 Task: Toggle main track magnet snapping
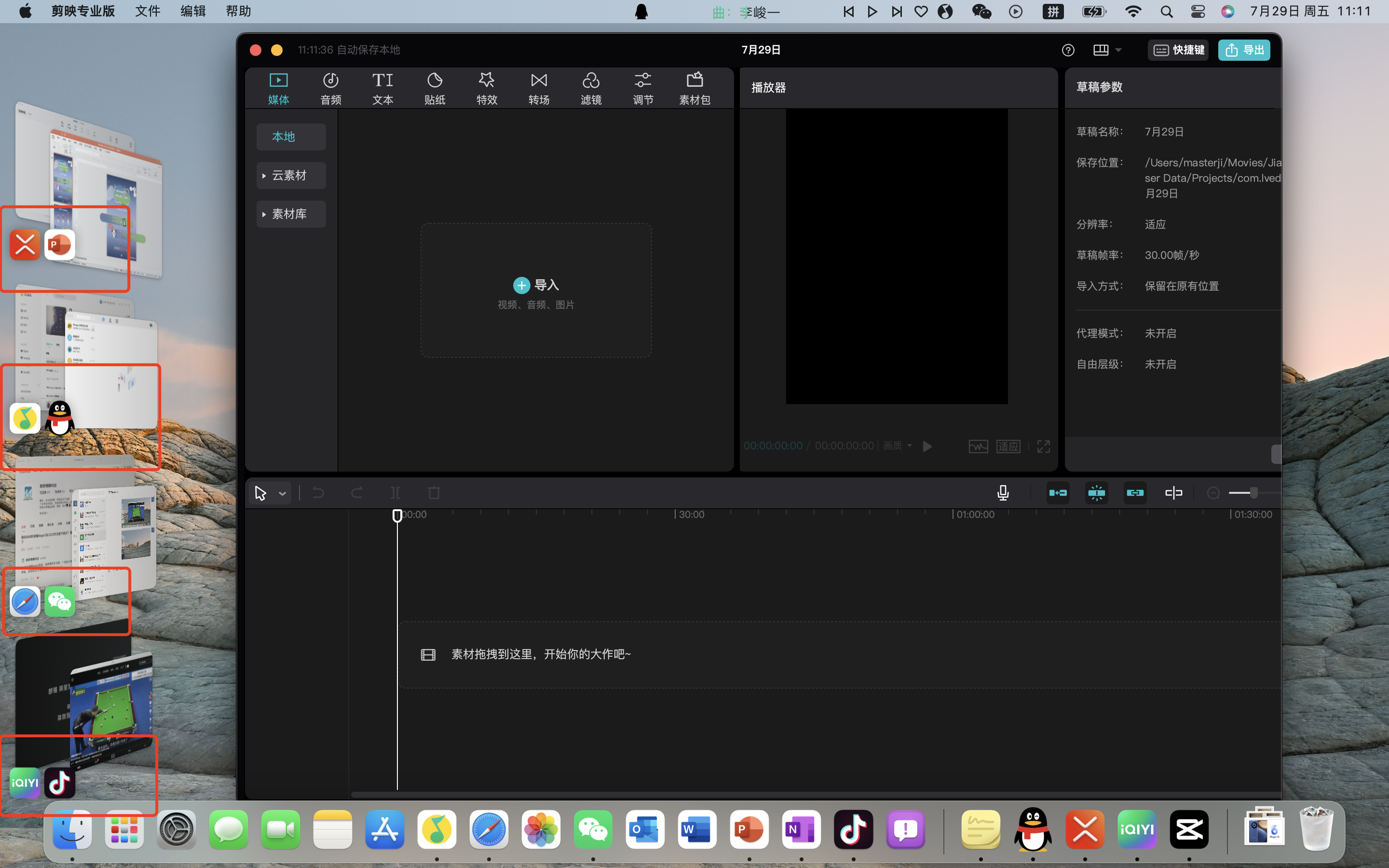(1058, 492)
